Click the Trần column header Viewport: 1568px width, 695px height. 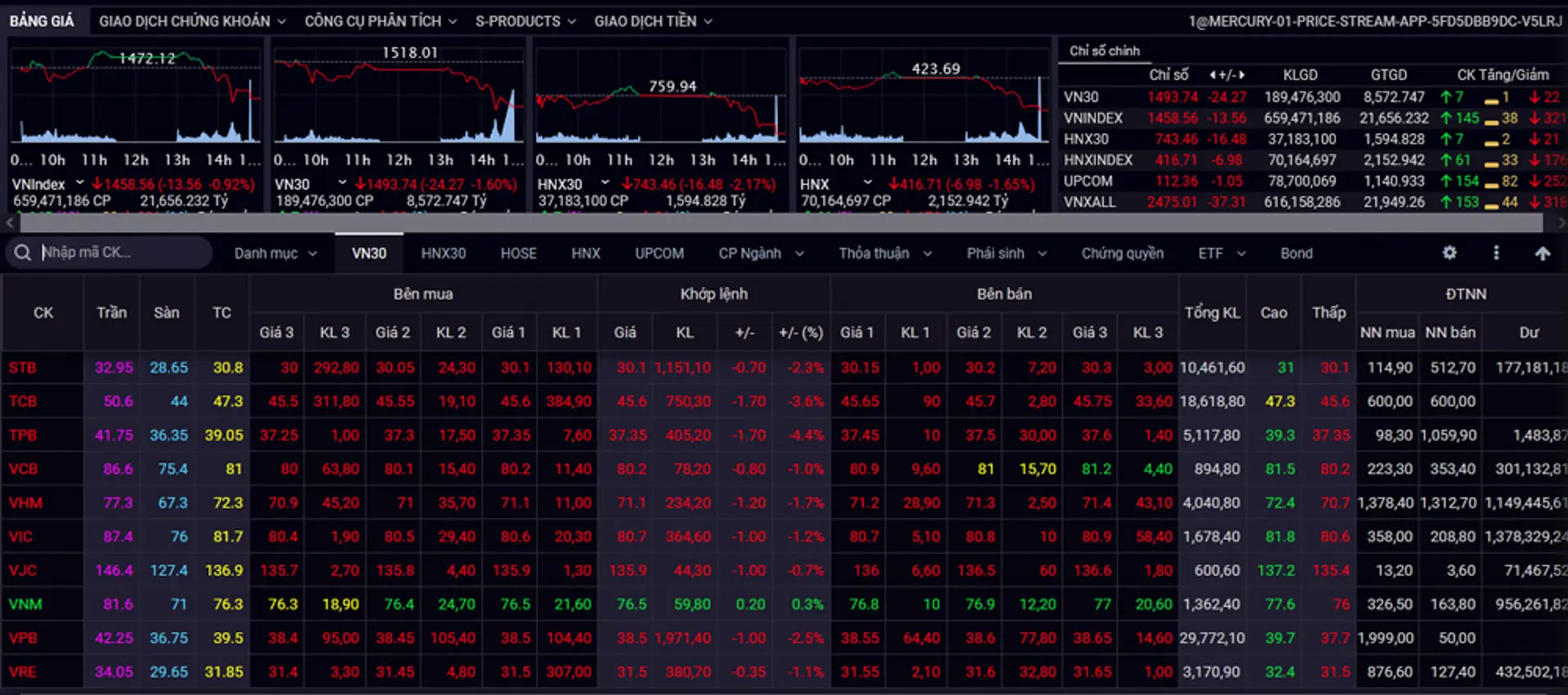pos(112,313)
